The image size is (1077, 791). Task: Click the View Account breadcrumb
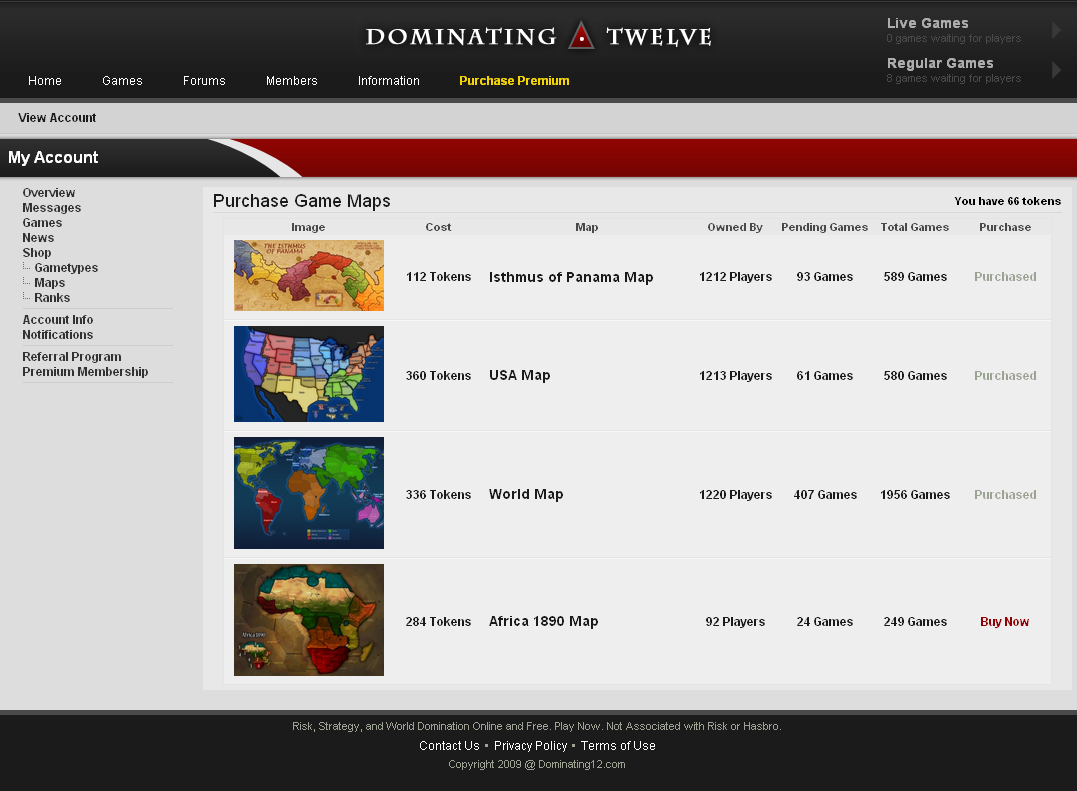(x=57, y=118)
